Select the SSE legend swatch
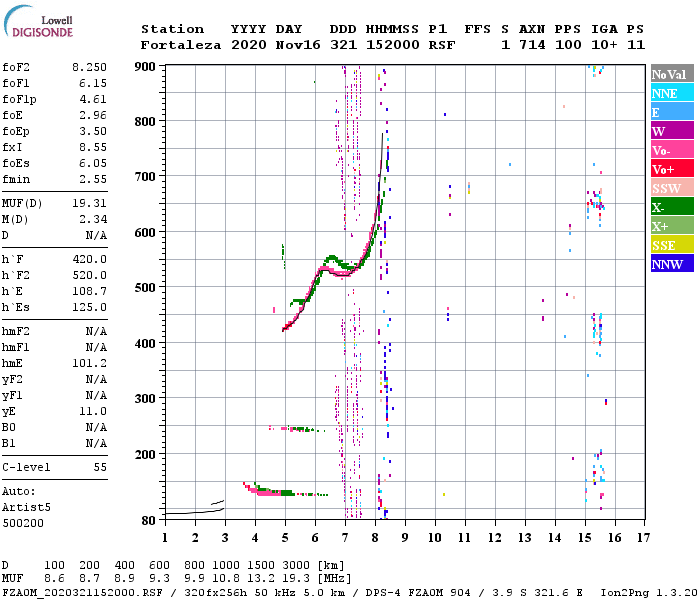The width and height of the screenshot is (700, 600). pyautogui.click(x=672, y=245)
